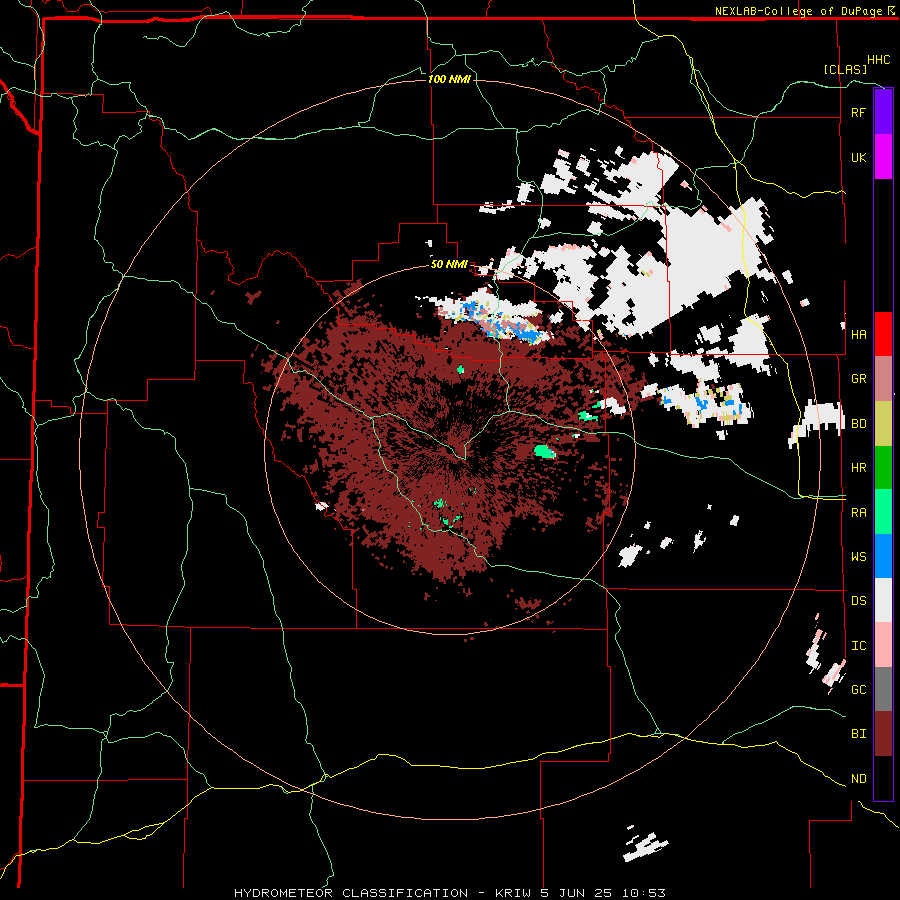
Task: Click the 'RA' legend label
Action: (x=858, y=513)
